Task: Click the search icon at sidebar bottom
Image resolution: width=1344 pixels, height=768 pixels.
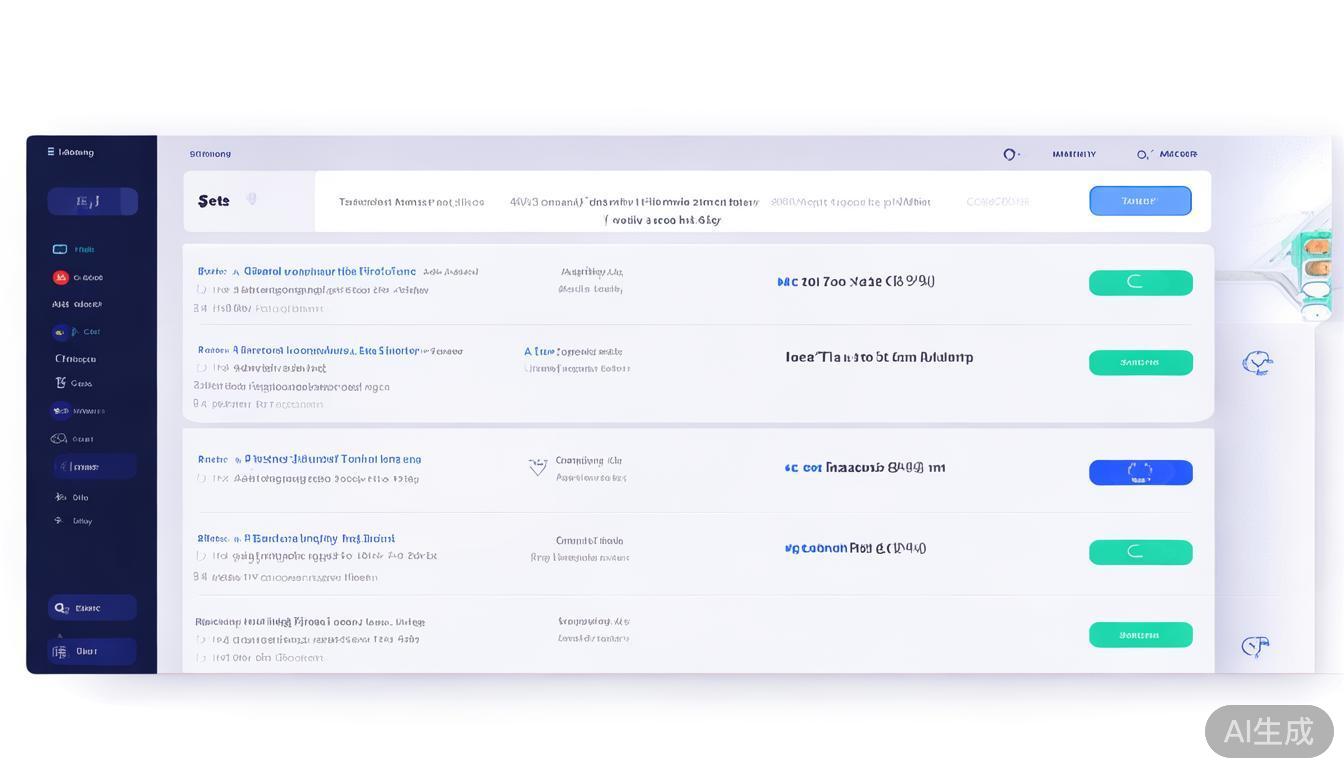Action: click(61, 608)
